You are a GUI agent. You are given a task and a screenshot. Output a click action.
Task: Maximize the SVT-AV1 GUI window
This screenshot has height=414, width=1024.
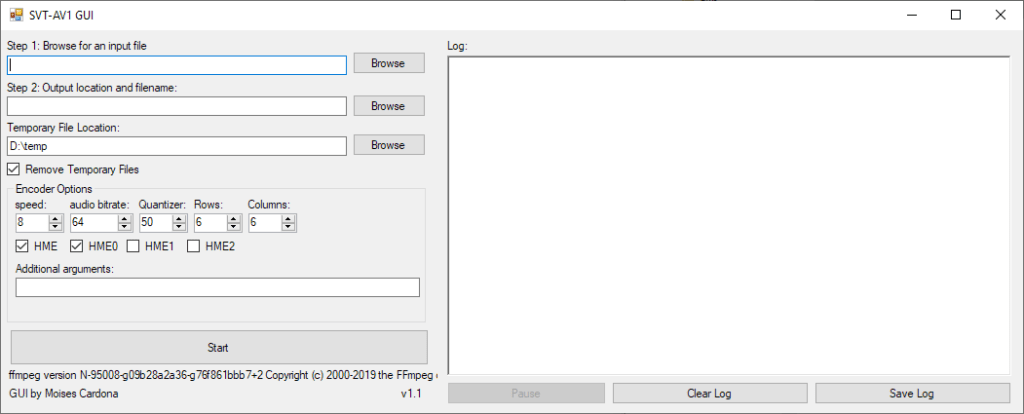coord(955,15)
